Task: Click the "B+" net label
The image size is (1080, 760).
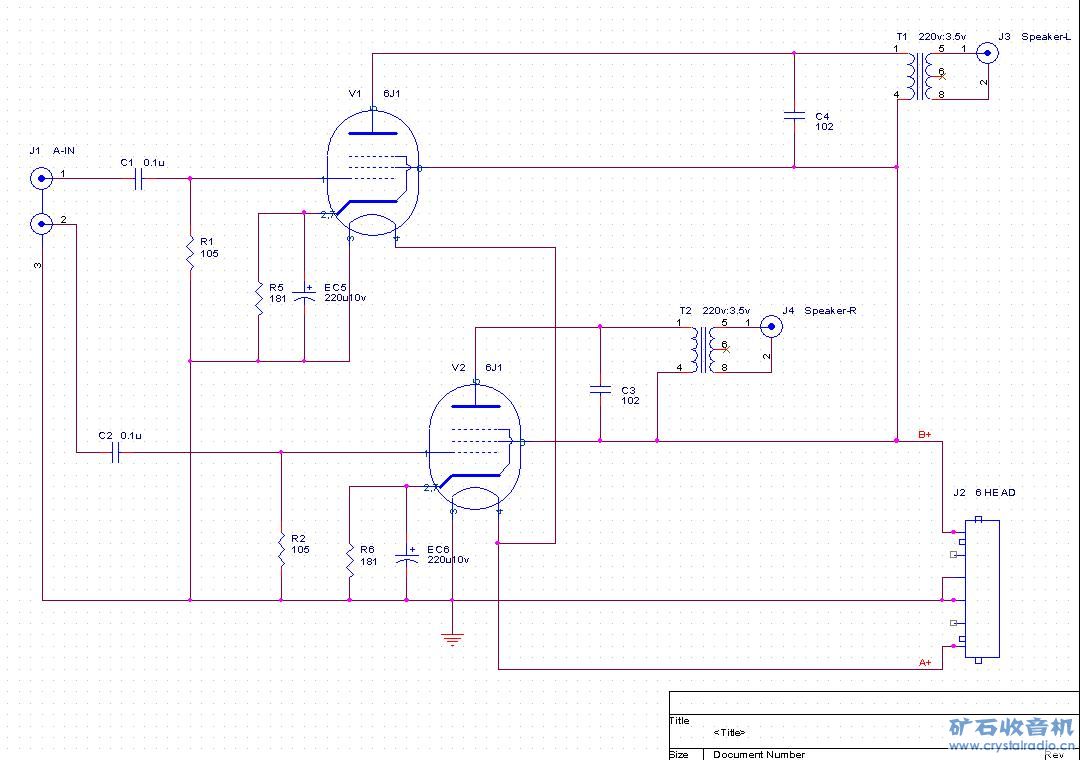Action: 924,434
